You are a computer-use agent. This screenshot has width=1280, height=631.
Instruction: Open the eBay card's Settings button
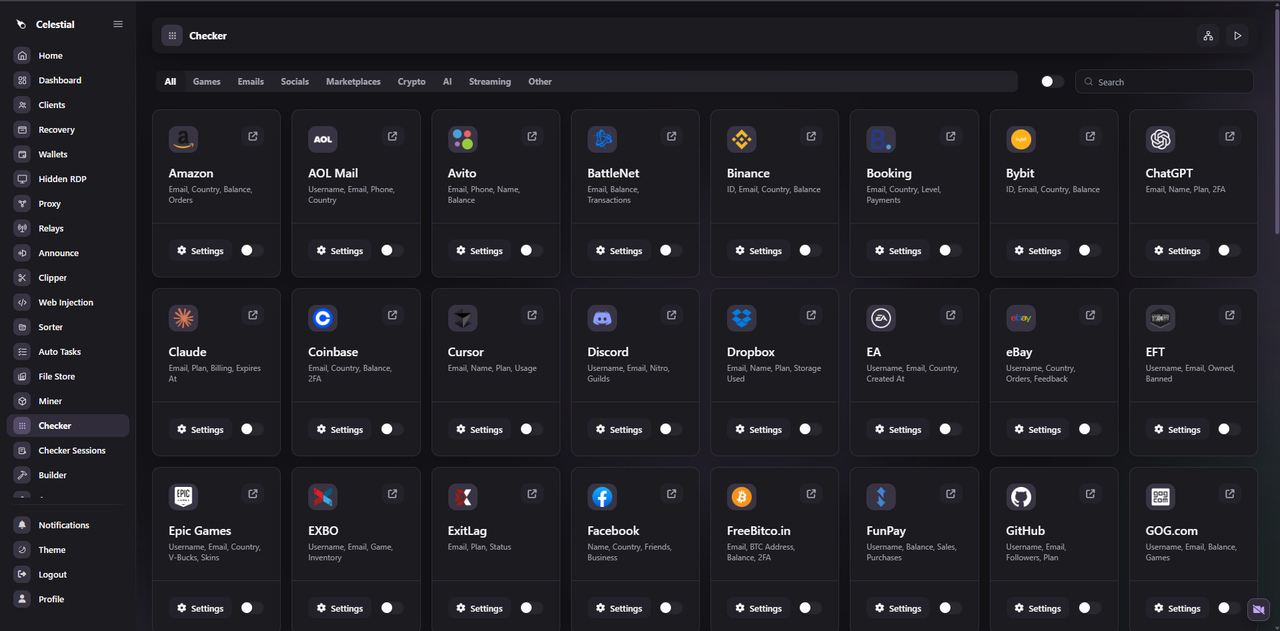(1037, 429)
